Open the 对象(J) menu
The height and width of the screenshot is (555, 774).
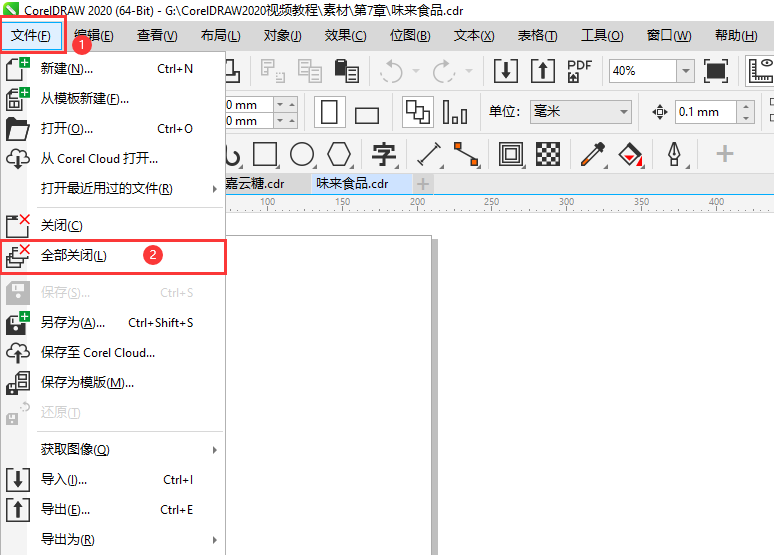[x=282, y=36]
